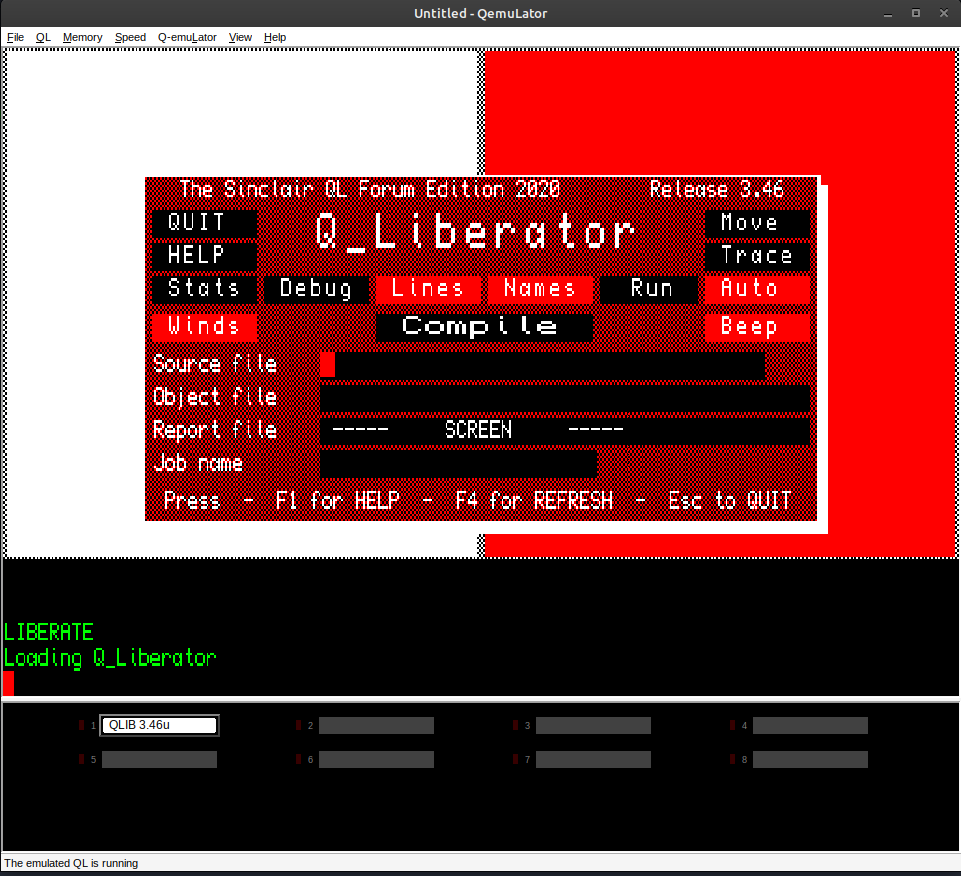This screenshot has width=961, height=876.
Task: Open the Speed menu
Action: click(x=130, y=37)
